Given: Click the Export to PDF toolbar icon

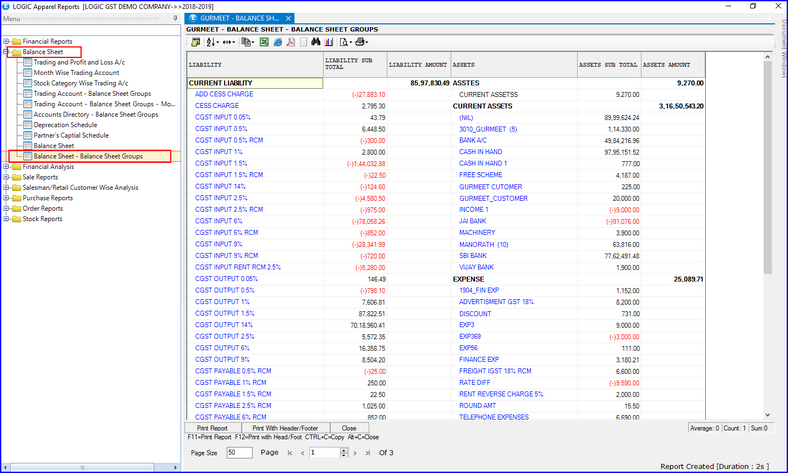Looking at the screenshot, I should pyautogui.click(x=290, y=42).
